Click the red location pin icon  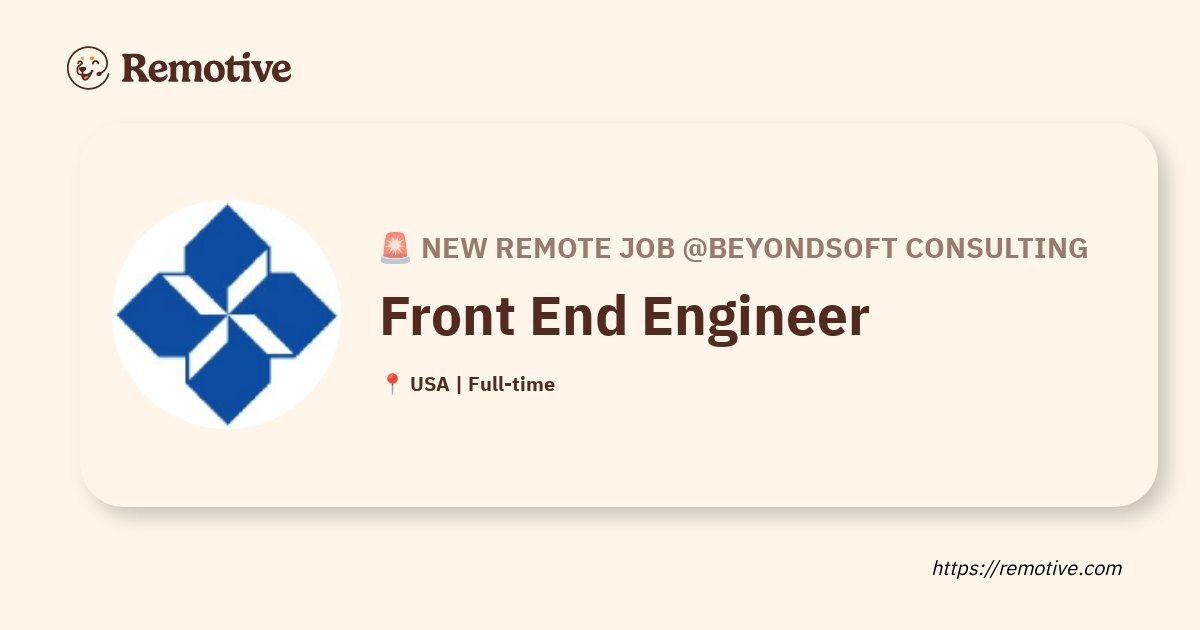[x=392, y=384]
